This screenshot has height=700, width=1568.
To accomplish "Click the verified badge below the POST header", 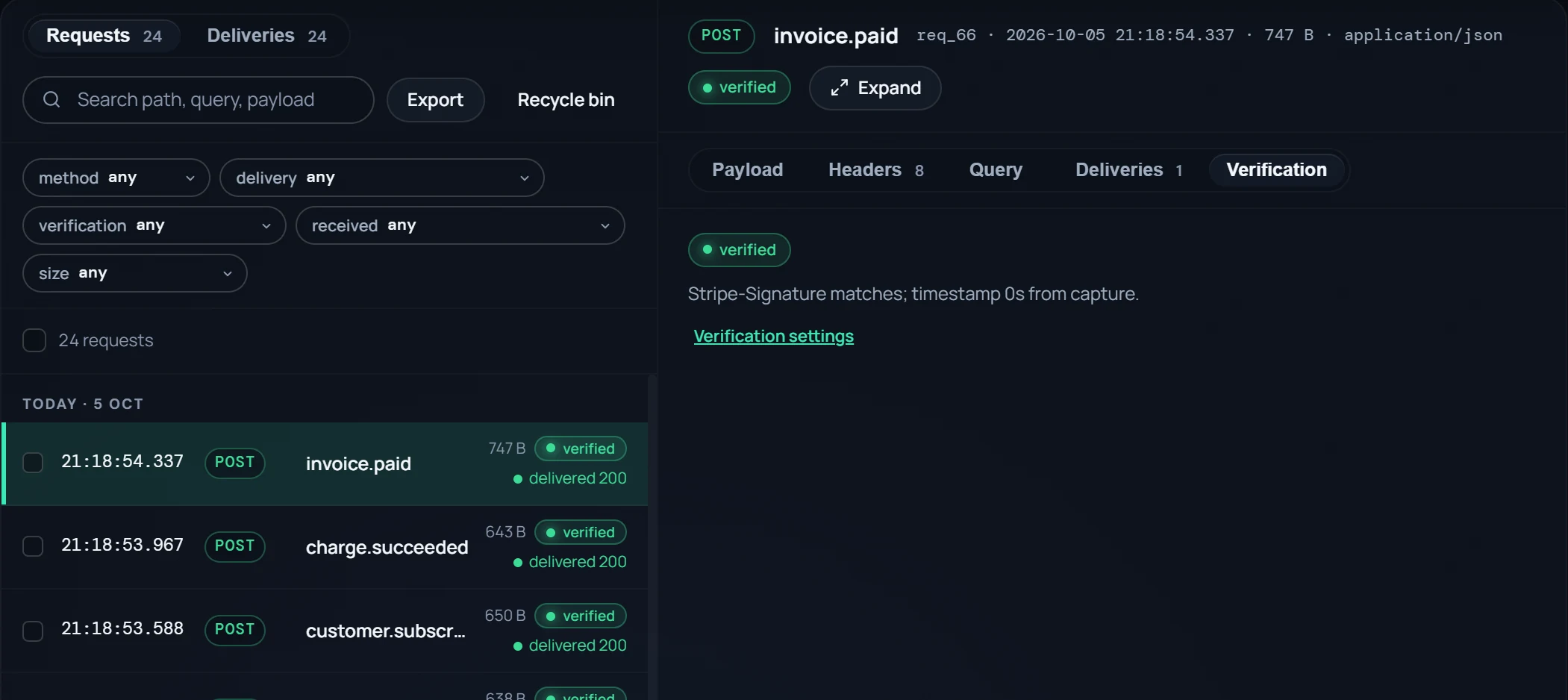I will click(739, 87).
